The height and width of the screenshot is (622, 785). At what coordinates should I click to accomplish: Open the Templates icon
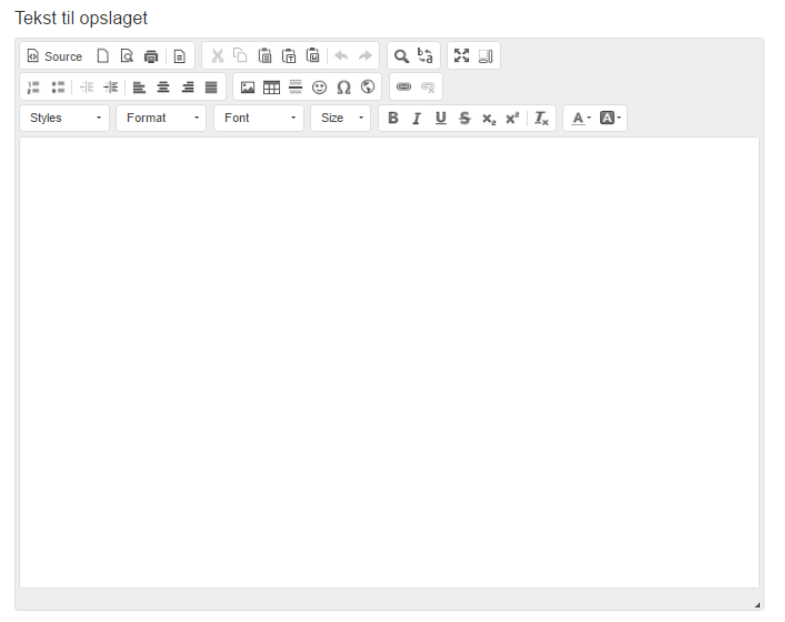[x=179, y=56]
